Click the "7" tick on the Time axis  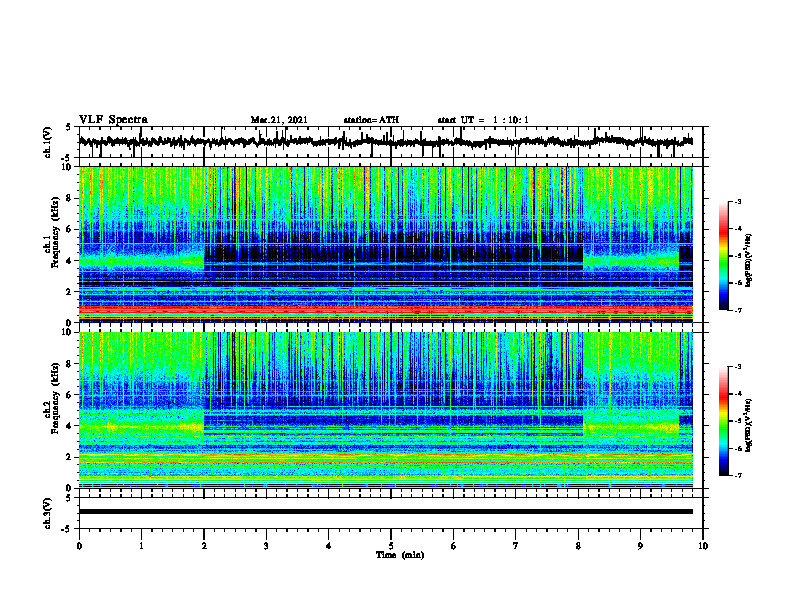pos(516,546)
